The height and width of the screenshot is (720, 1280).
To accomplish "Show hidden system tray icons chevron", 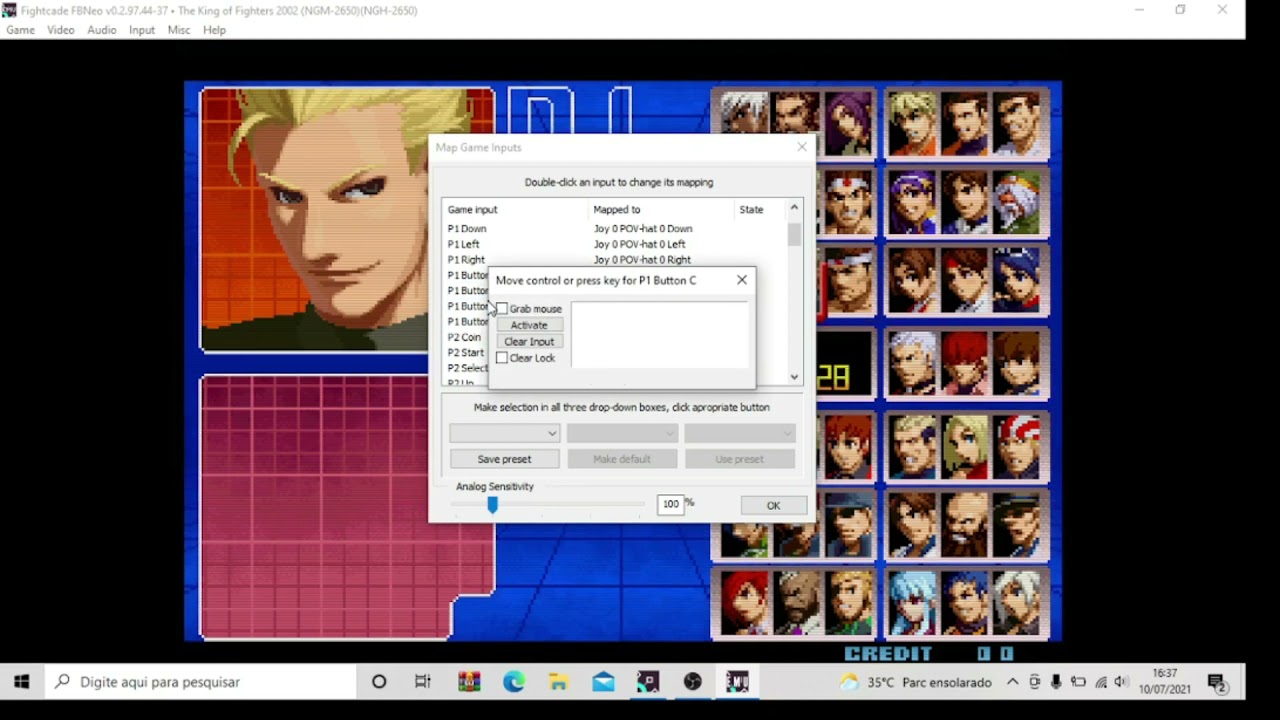I will coord(1013,682).
